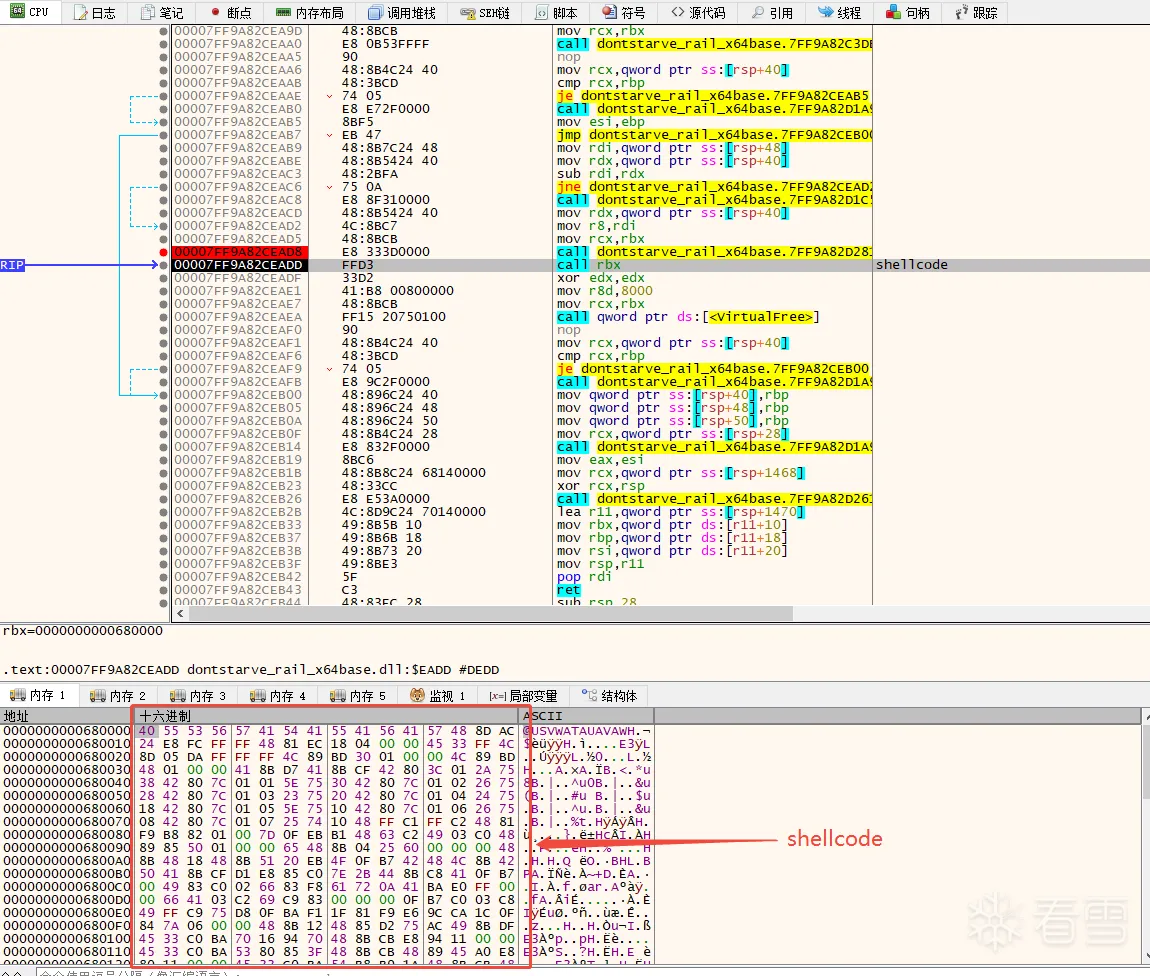Open the 符号 symbols tab
Image resolution: width=1150 pixels, height=976 pixels.
(624, 12)
